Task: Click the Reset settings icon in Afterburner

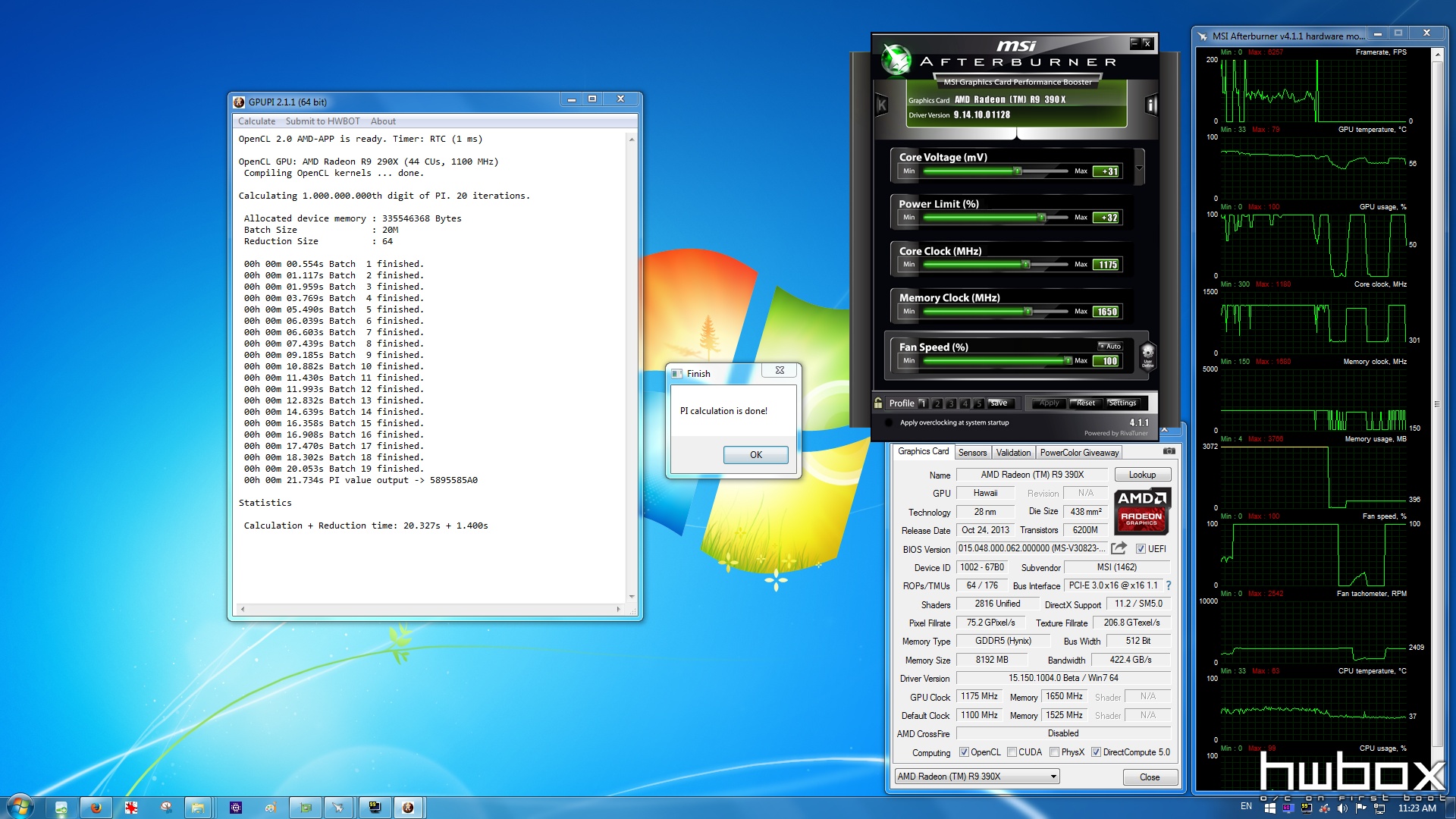Action: (1084, 402)
